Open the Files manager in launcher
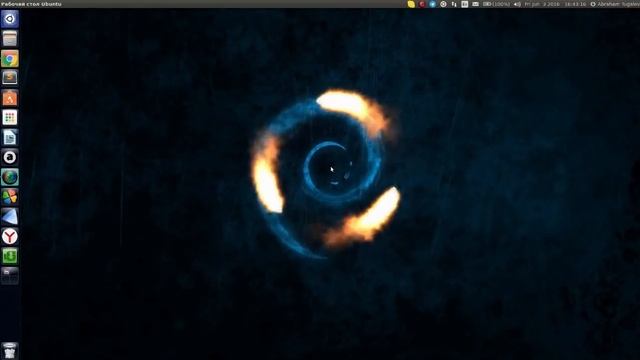The height and width of the screenshot is (360, 640). point(9,39)
